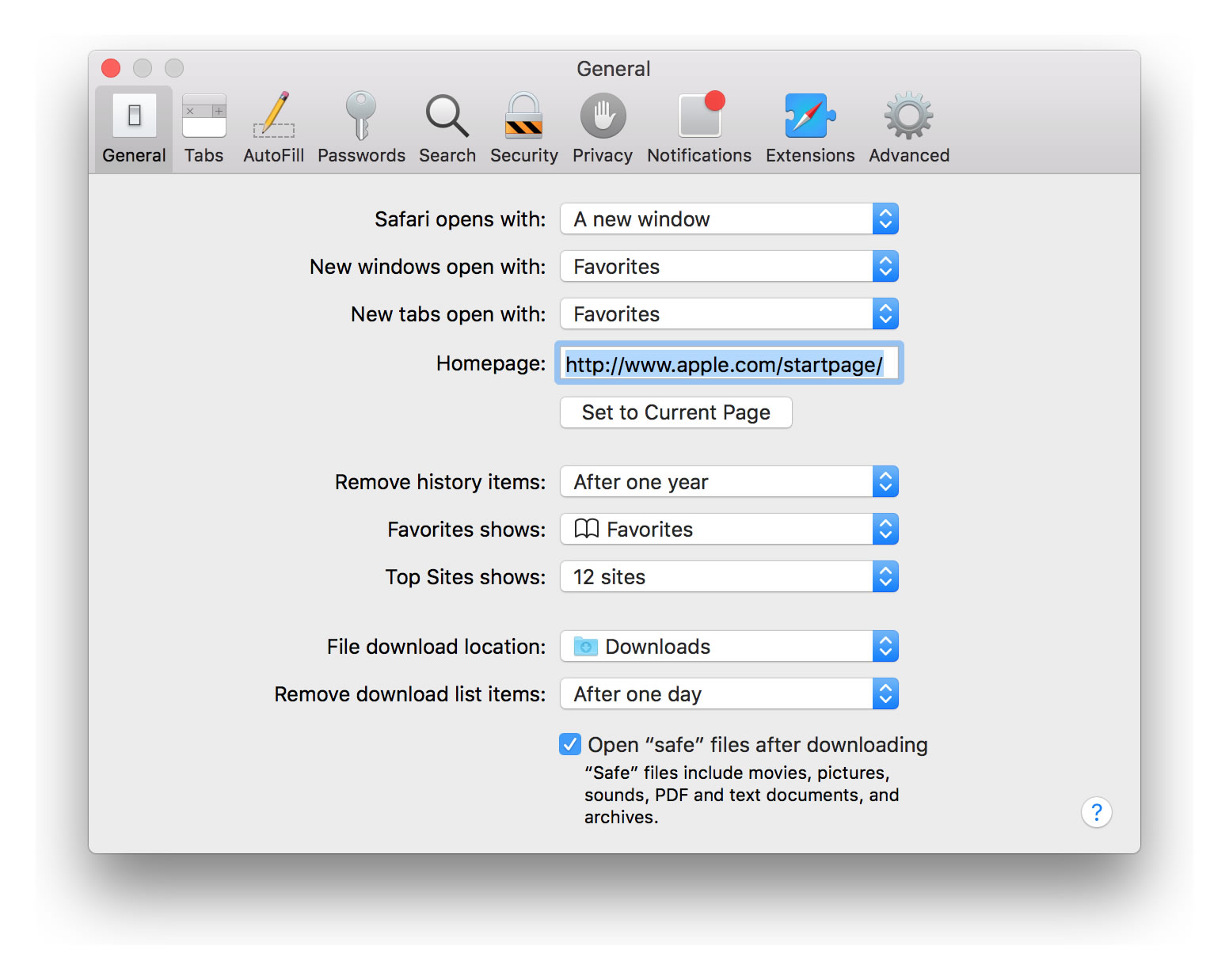
Task: Open the AutoFill pencil icon pane
Action: coord(273,128)
